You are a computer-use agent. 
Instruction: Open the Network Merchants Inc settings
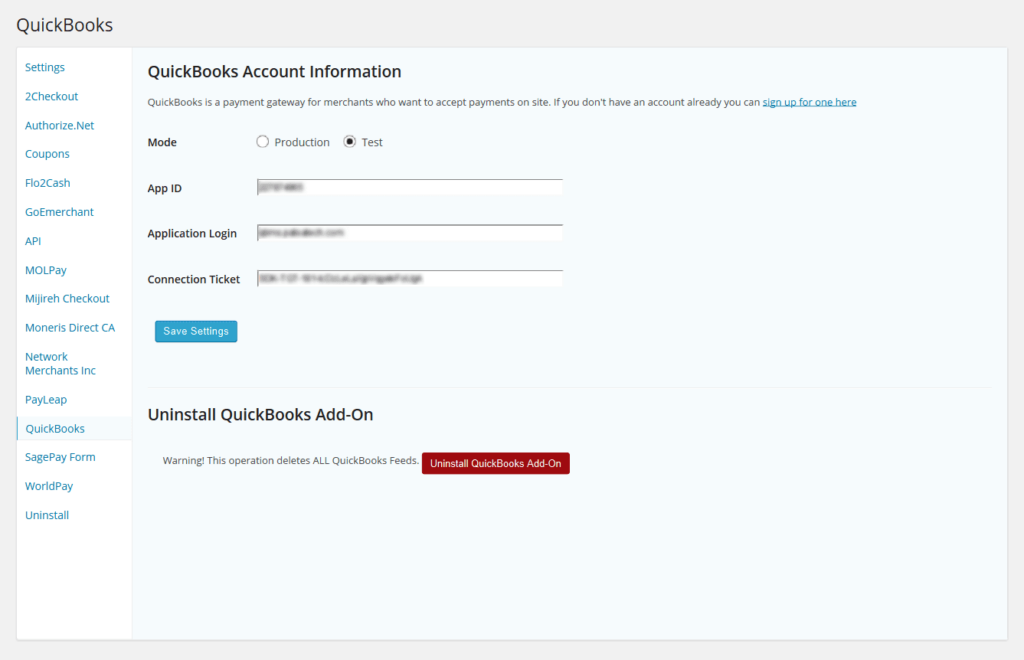pyautogui.click(x=60, y=363)
